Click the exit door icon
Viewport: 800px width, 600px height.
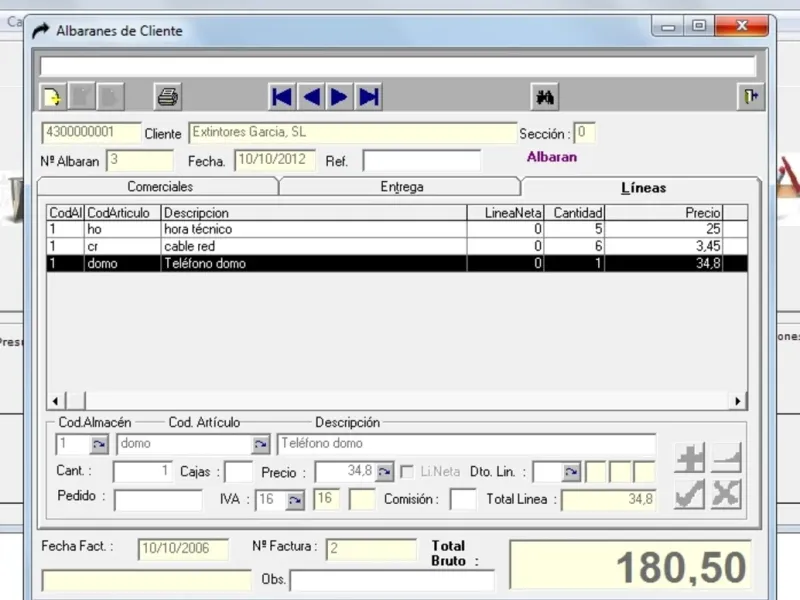pos(750,96)
